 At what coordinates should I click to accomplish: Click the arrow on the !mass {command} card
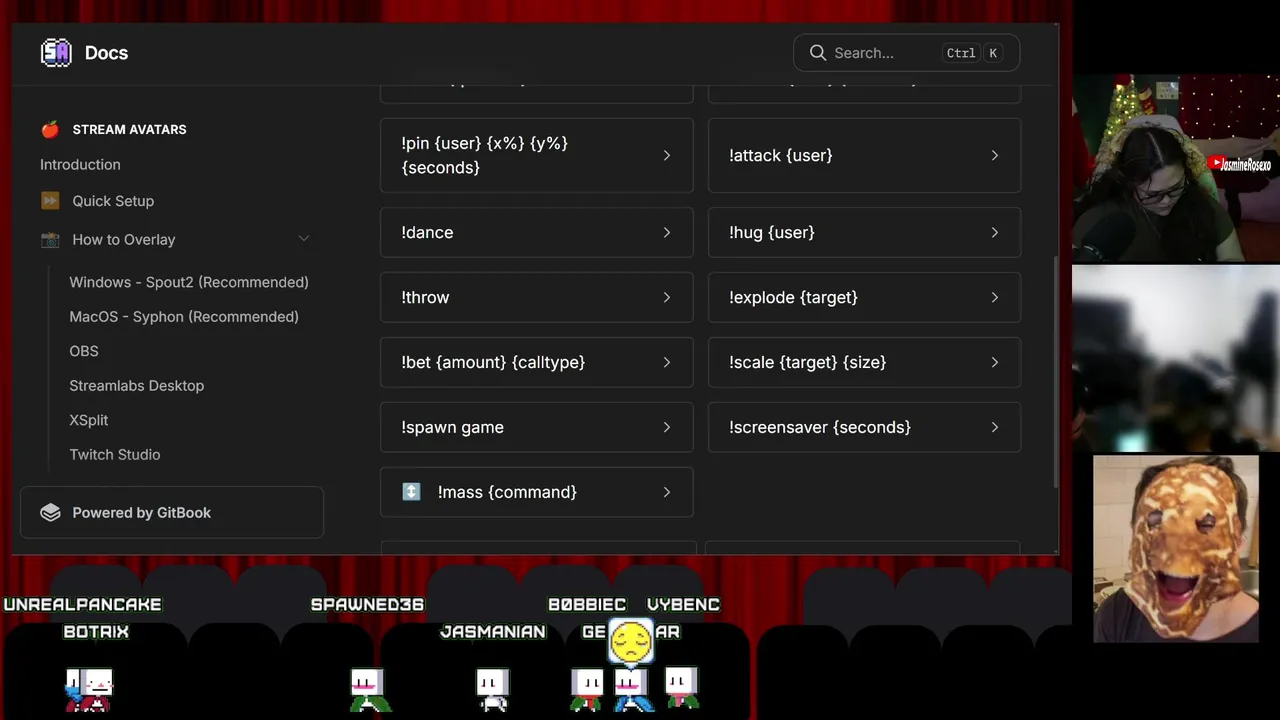[667, 492]
